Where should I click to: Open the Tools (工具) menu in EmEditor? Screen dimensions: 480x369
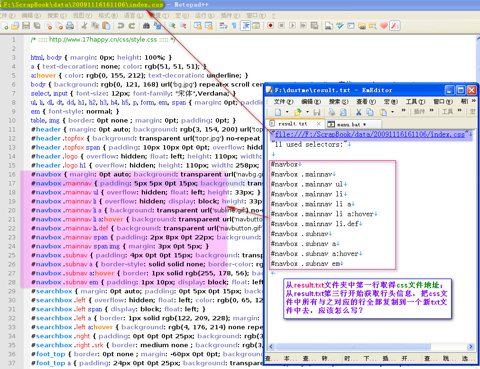point(415,102)
